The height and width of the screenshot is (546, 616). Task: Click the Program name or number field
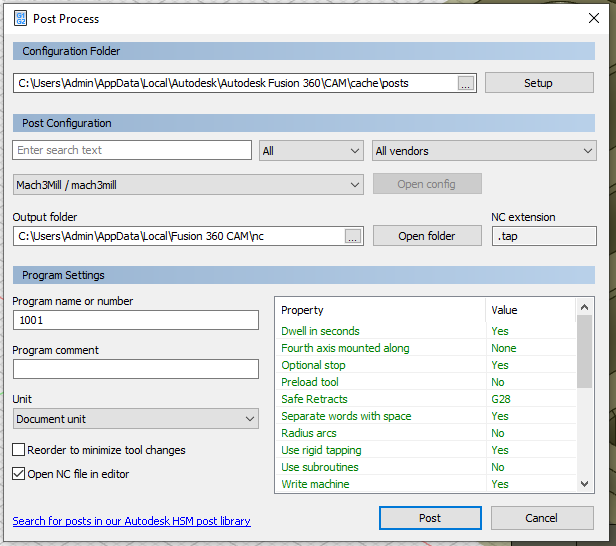136,320
